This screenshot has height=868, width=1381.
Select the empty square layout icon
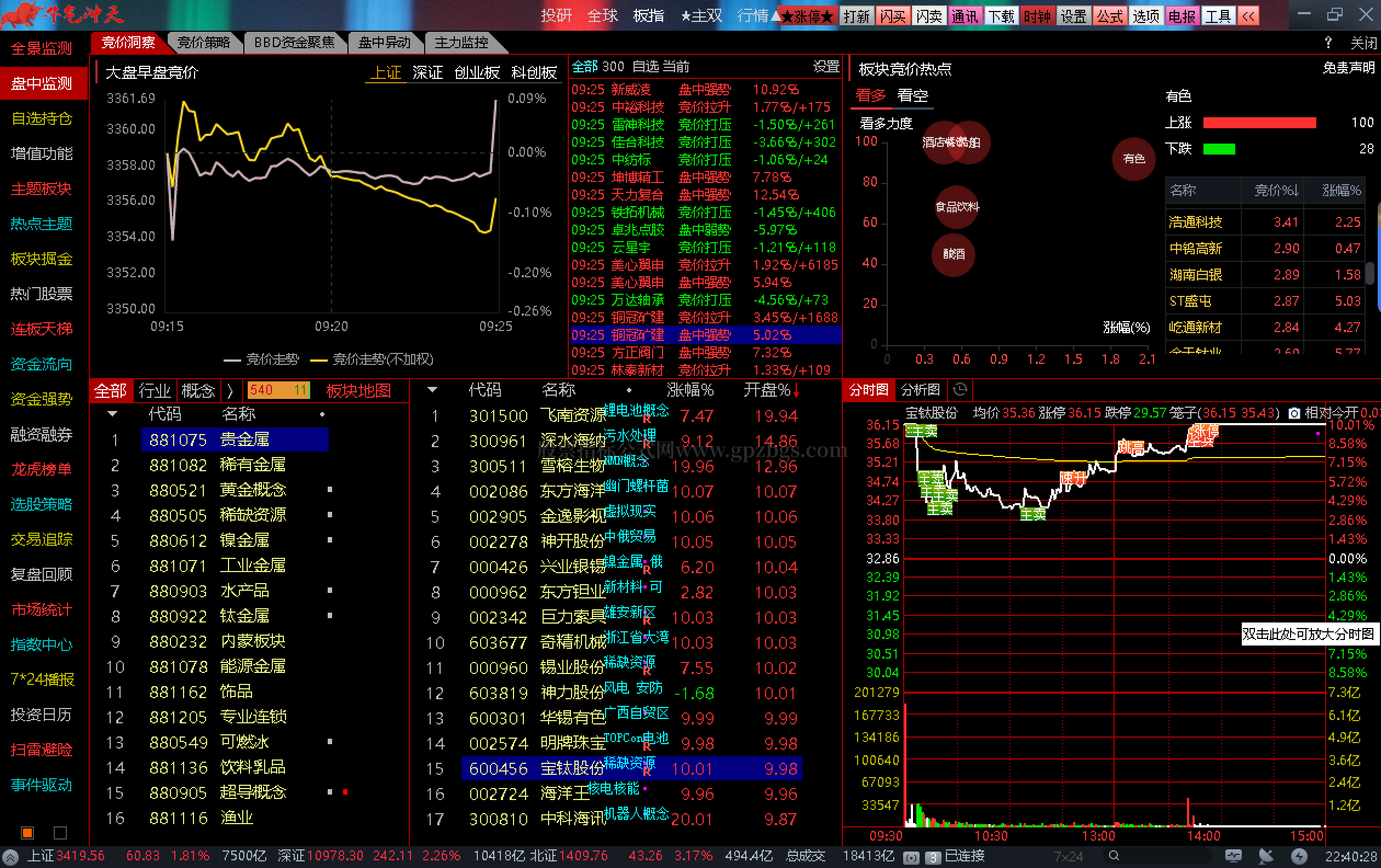point(60,832)
